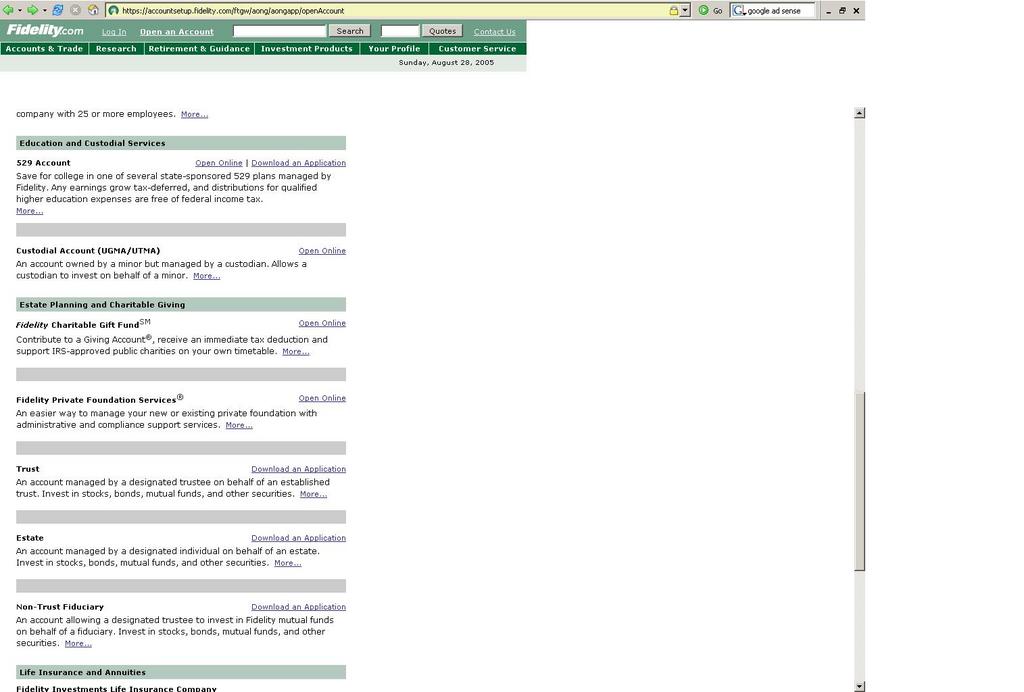1024x692 pixels.
Task: Reload the page with the refresh icon
Action: pyautogui.click(x=58, y=10)
